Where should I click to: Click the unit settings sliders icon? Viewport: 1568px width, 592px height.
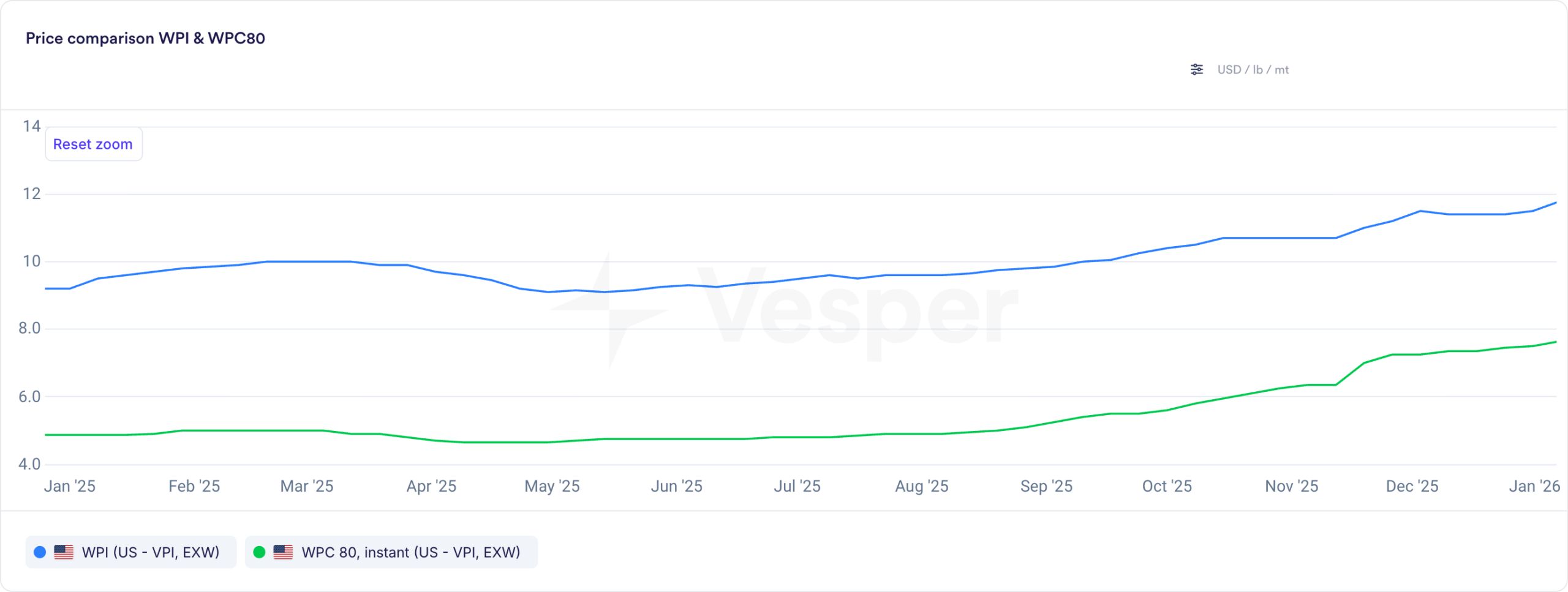[x=1196, y=70]
